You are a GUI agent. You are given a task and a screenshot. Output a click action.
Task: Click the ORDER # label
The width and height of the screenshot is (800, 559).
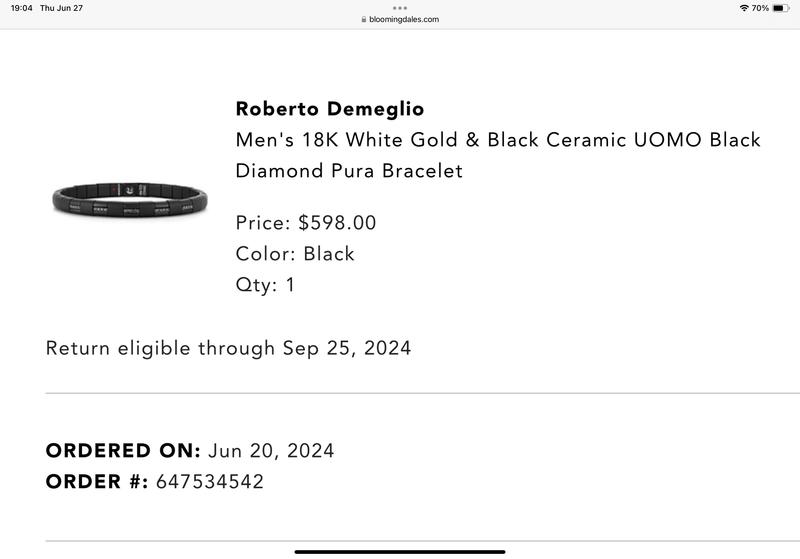point(97,481)
